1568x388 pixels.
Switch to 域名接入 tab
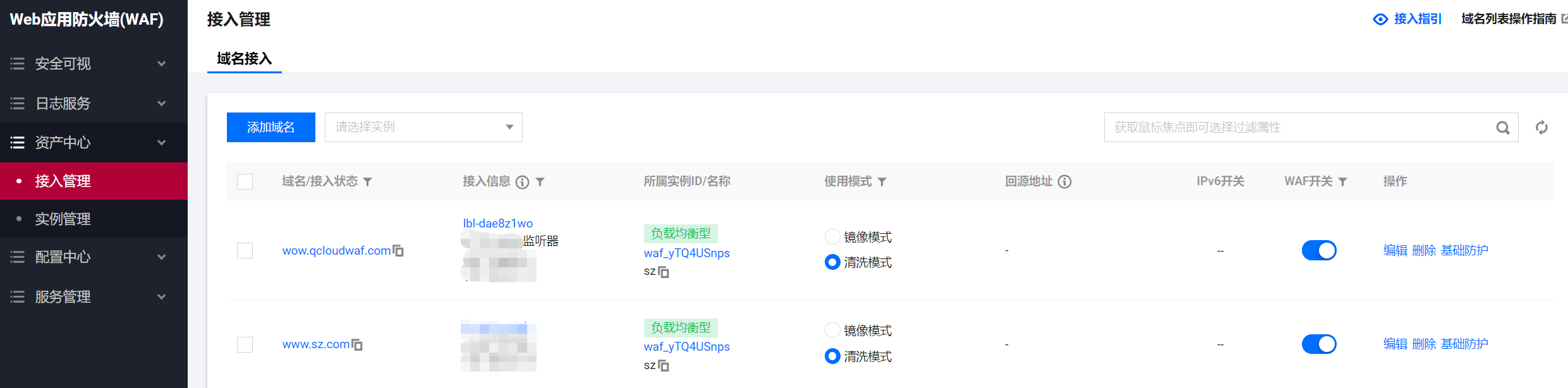click(245, 59)
